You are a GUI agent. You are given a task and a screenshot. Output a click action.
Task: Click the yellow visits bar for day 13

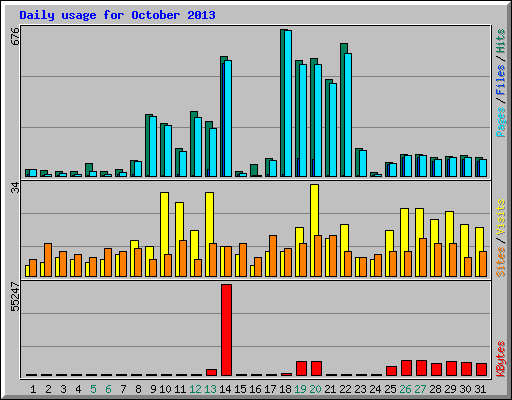(x=209, y=234)
